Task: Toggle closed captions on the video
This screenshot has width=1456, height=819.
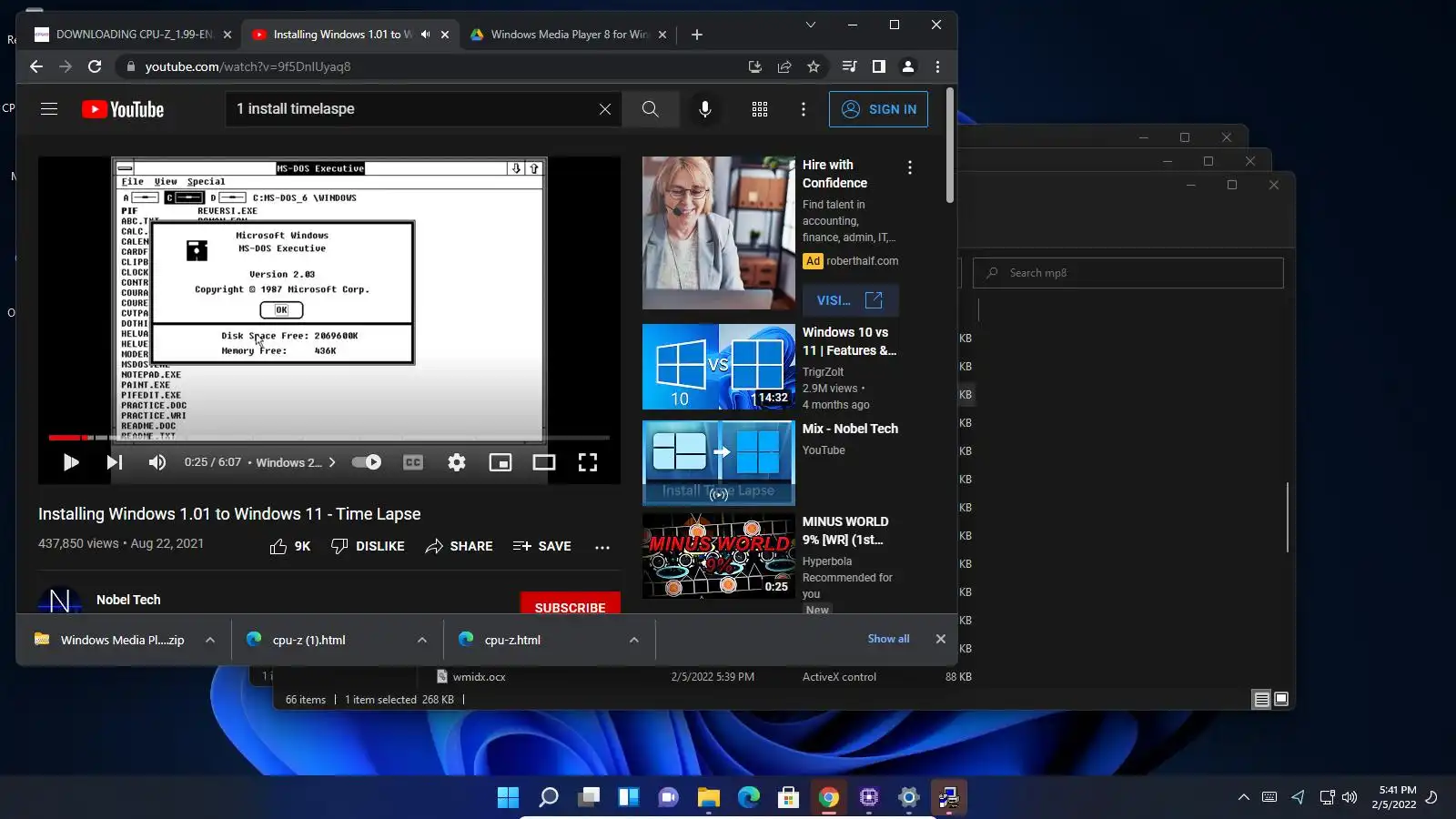Action: coord(413,462)
